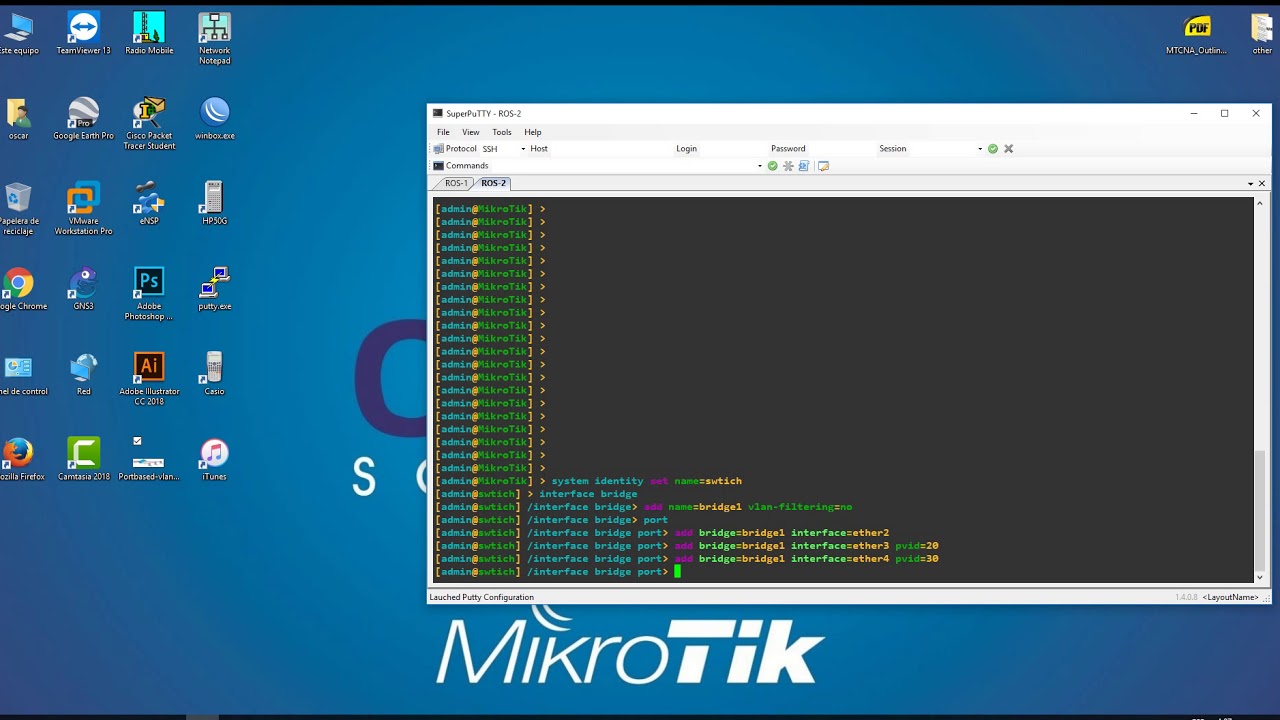Click the gray X clear-fields icon
Screen dimensions: 1280x720
pos(1009,149)
